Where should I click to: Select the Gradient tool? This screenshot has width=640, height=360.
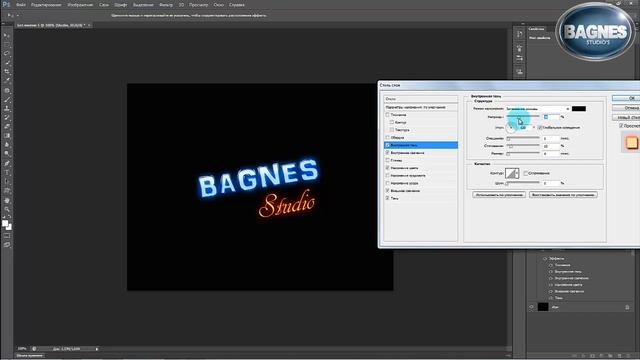7,136
